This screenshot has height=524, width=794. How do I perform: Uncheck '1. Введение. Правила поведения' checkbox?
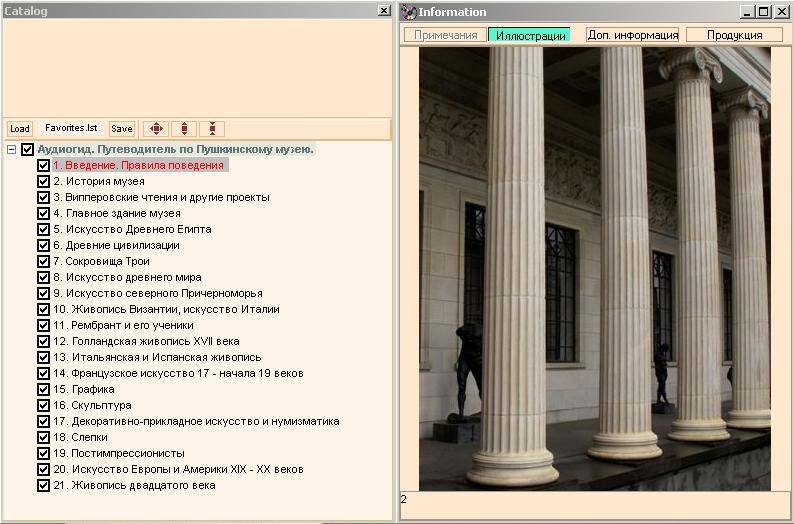[43, 166]
